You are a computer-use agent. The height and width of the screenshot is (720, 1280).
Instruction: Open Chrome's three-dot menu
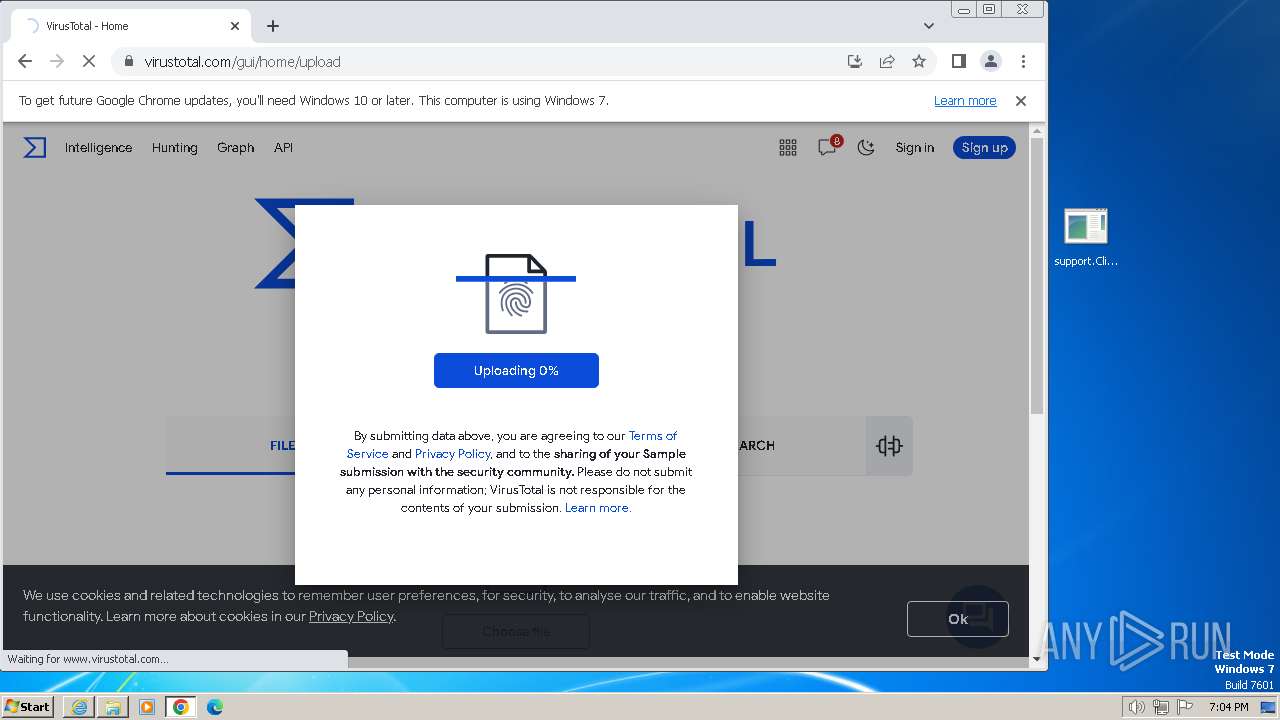click(1023, 61)
